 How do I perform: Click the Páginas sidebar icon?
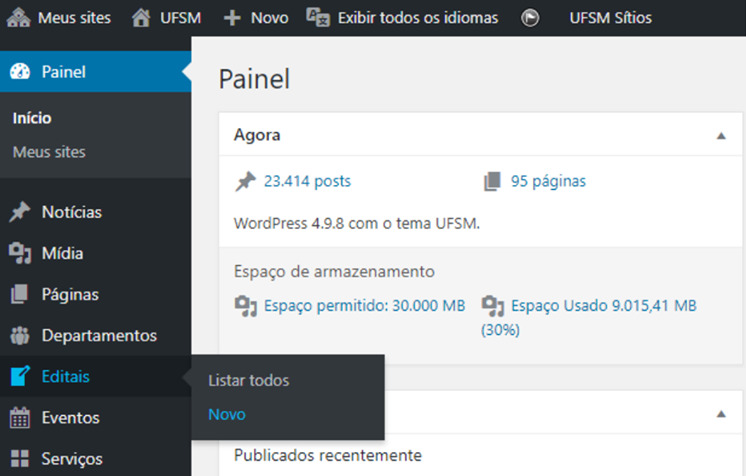(x=19, y=295)
